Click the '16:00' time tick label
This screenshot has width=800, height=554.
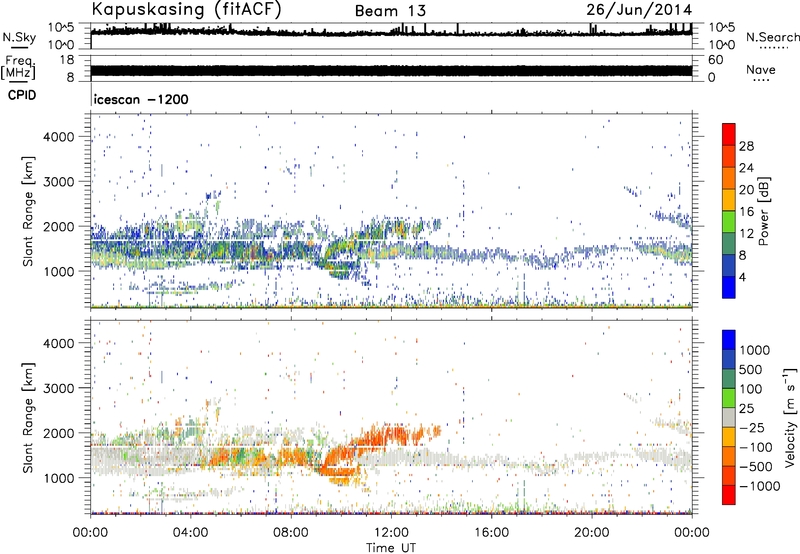point(491,533)
